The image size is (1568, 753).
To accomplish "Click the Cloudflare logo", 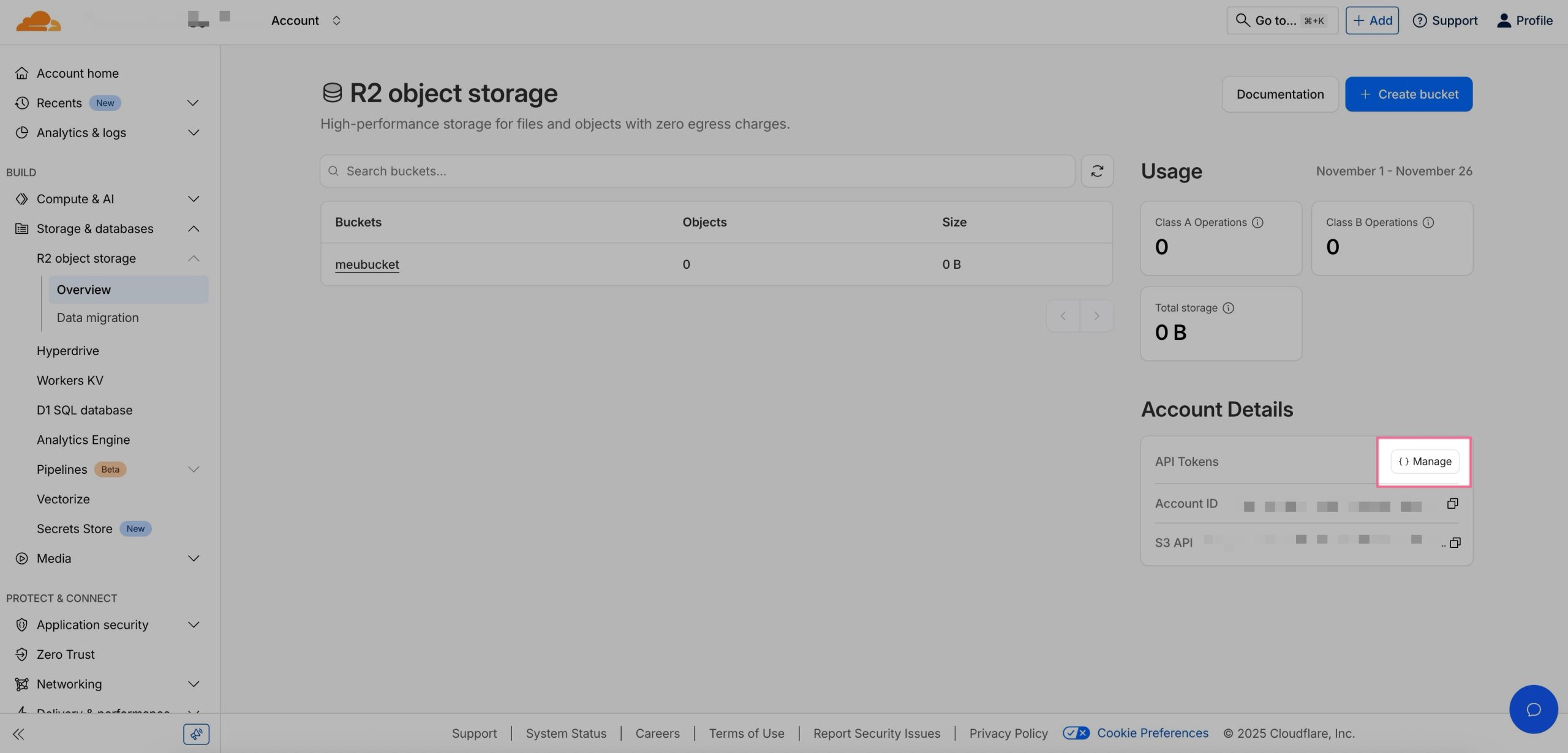I will [x=38, y=21].
